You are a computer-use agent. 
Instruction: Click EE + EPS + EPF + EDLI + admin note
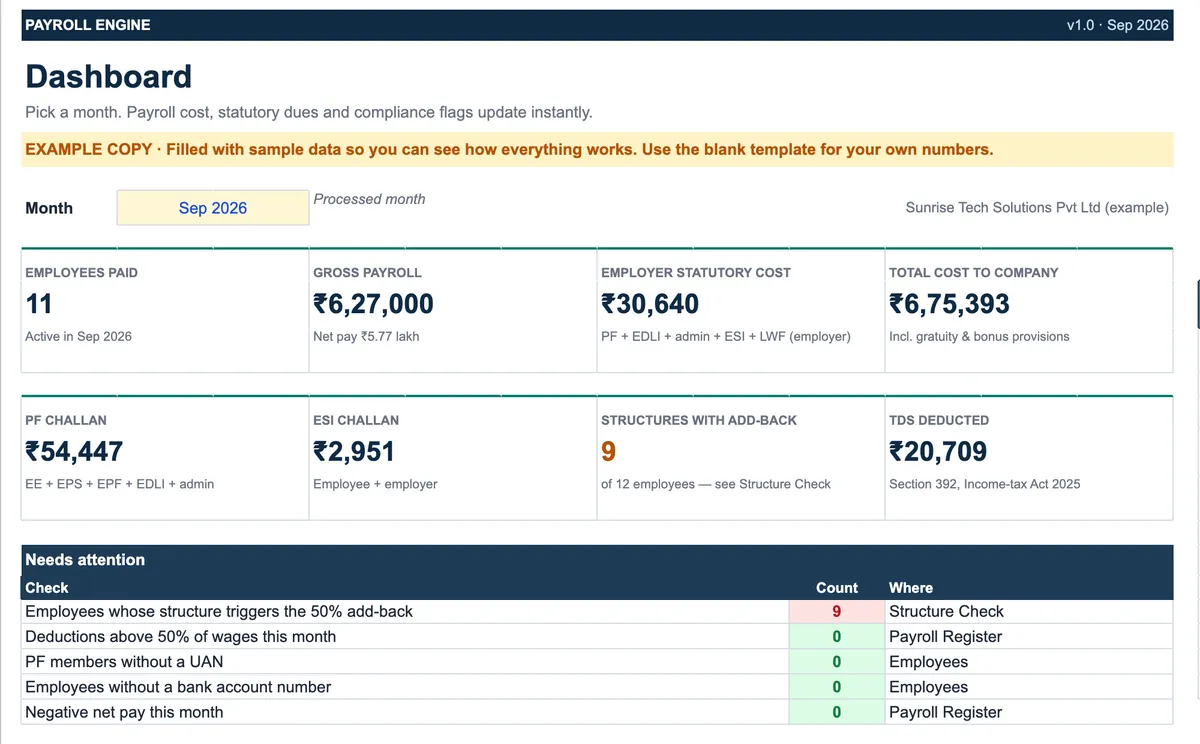(120, 484)
